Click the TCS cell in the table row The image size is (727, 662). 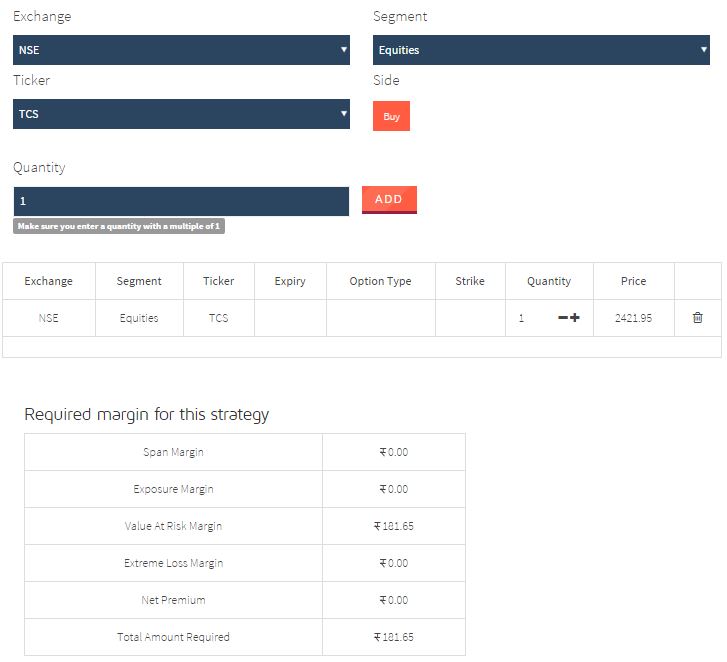point(218,318)
